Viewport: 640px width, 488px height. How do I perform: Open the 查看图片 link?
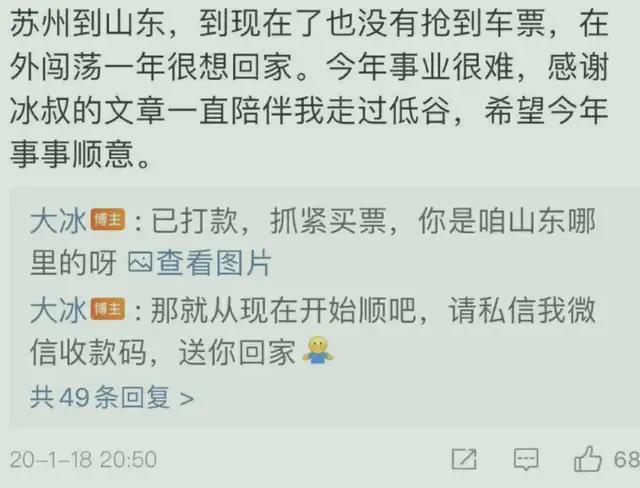click(x=213, y=262)
